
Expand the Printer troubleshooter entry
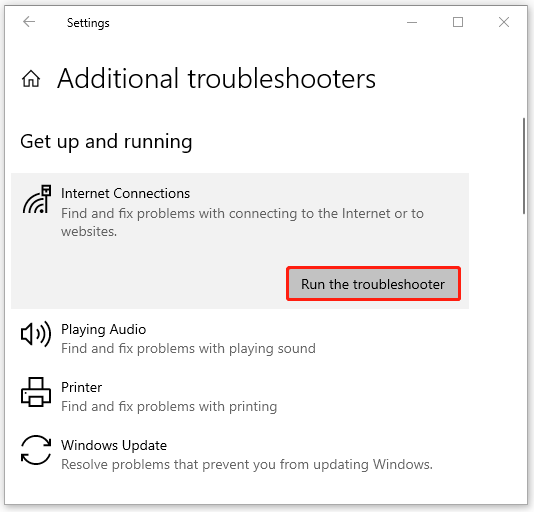pyautogui.click(x=240, y=397)
